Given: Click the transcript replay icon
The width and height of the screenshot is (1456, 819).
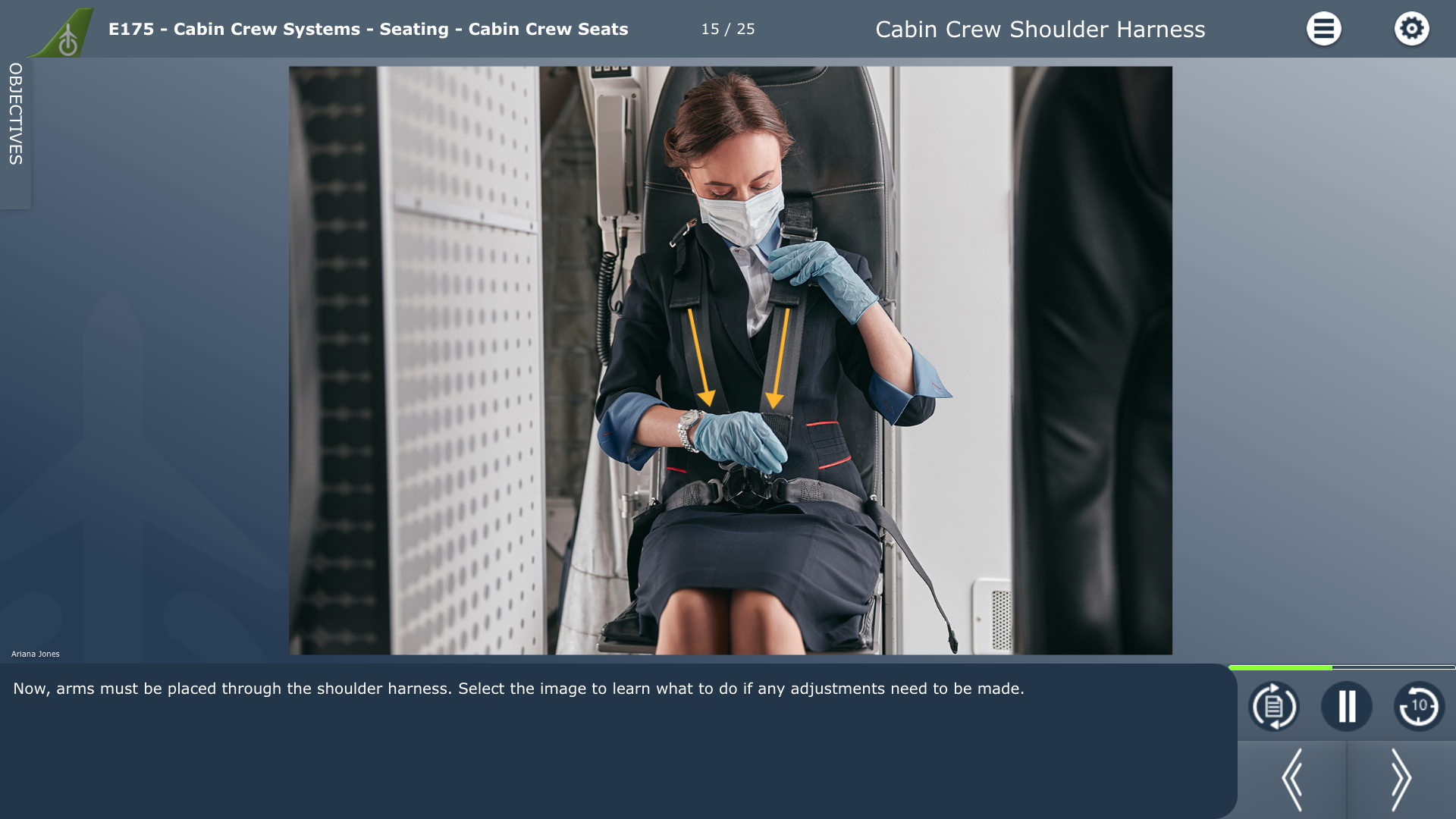Looking at the screenshot, I should click(1273, 706).
